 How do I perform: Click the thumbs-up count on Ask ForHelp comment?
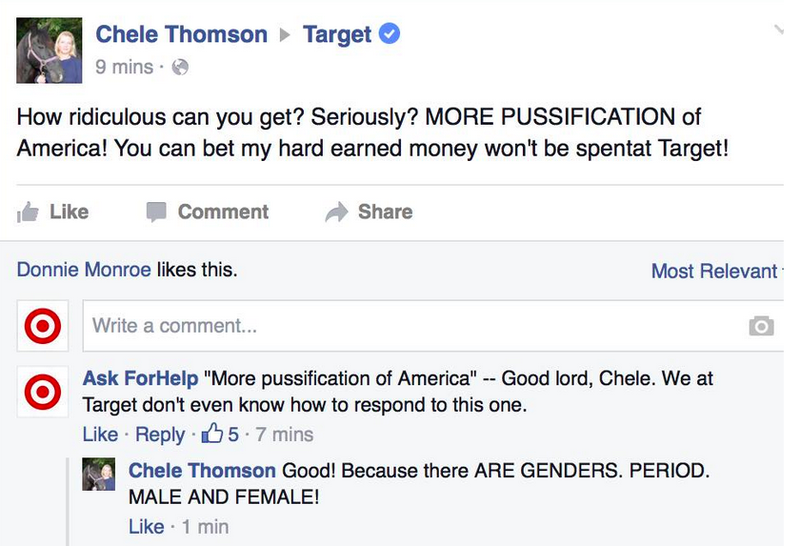[x=220, y=434]
